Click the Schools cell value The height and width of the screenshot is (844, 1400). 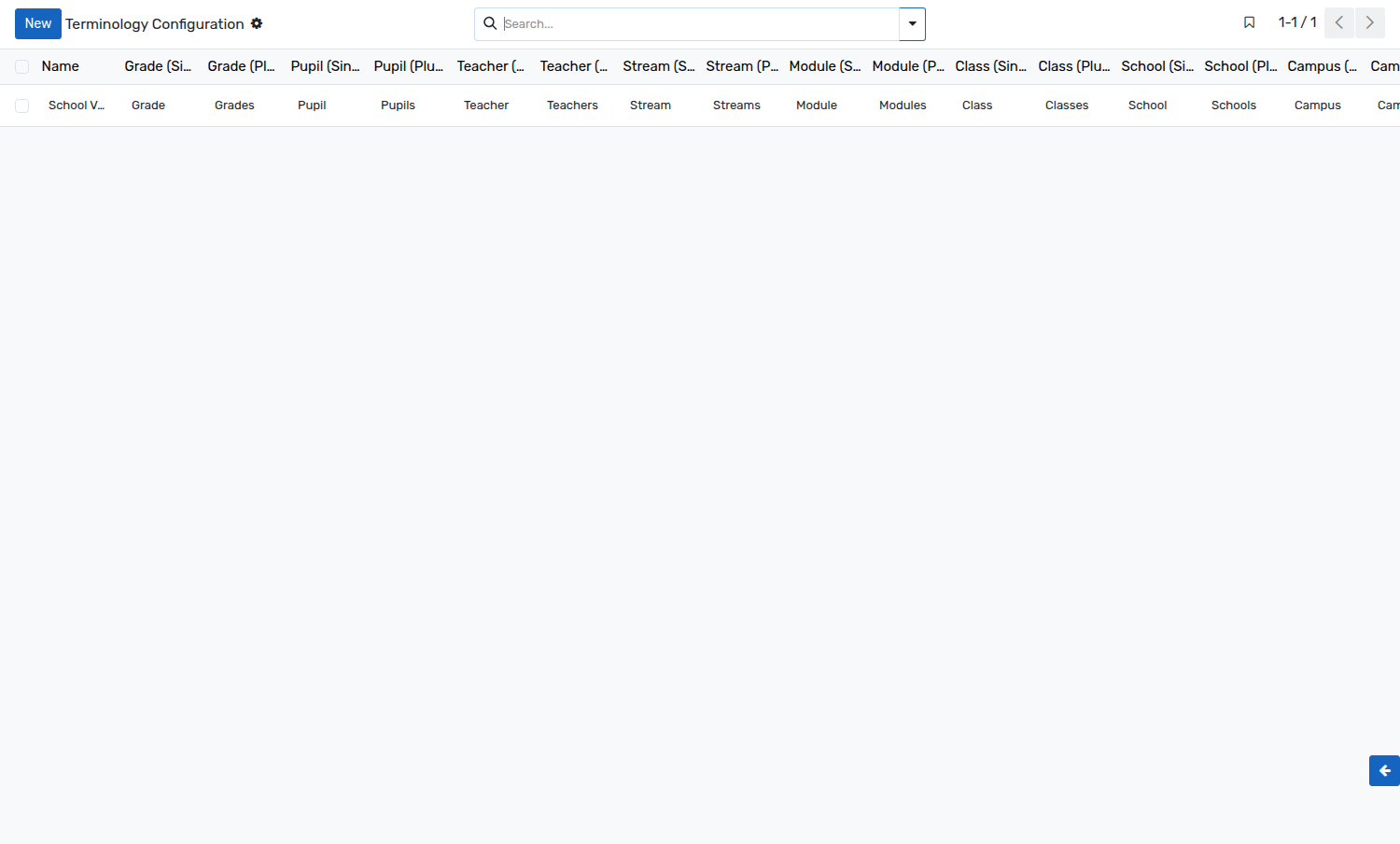click(1234, 105)
